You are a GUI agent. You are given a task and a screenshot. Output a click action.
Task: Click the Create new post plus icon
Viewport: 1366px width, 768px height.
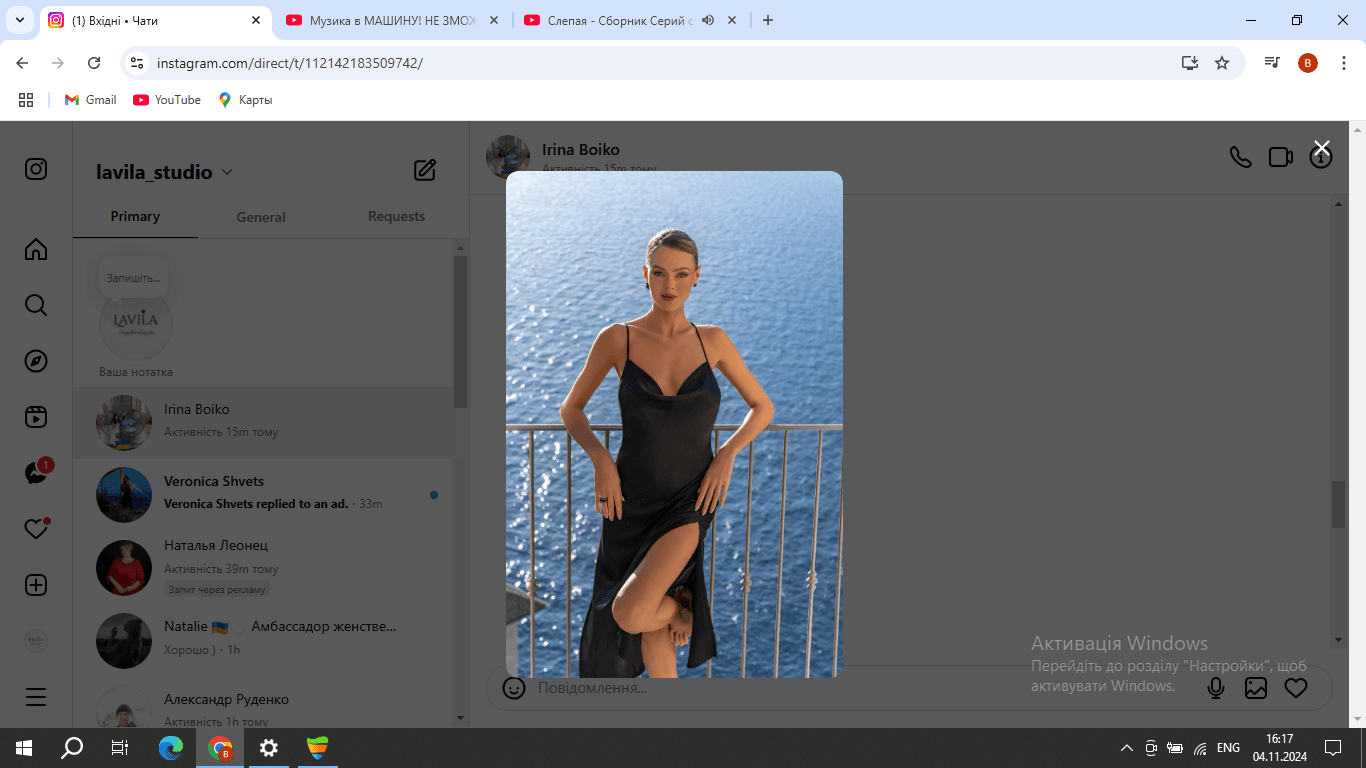[x=36, y=585]
